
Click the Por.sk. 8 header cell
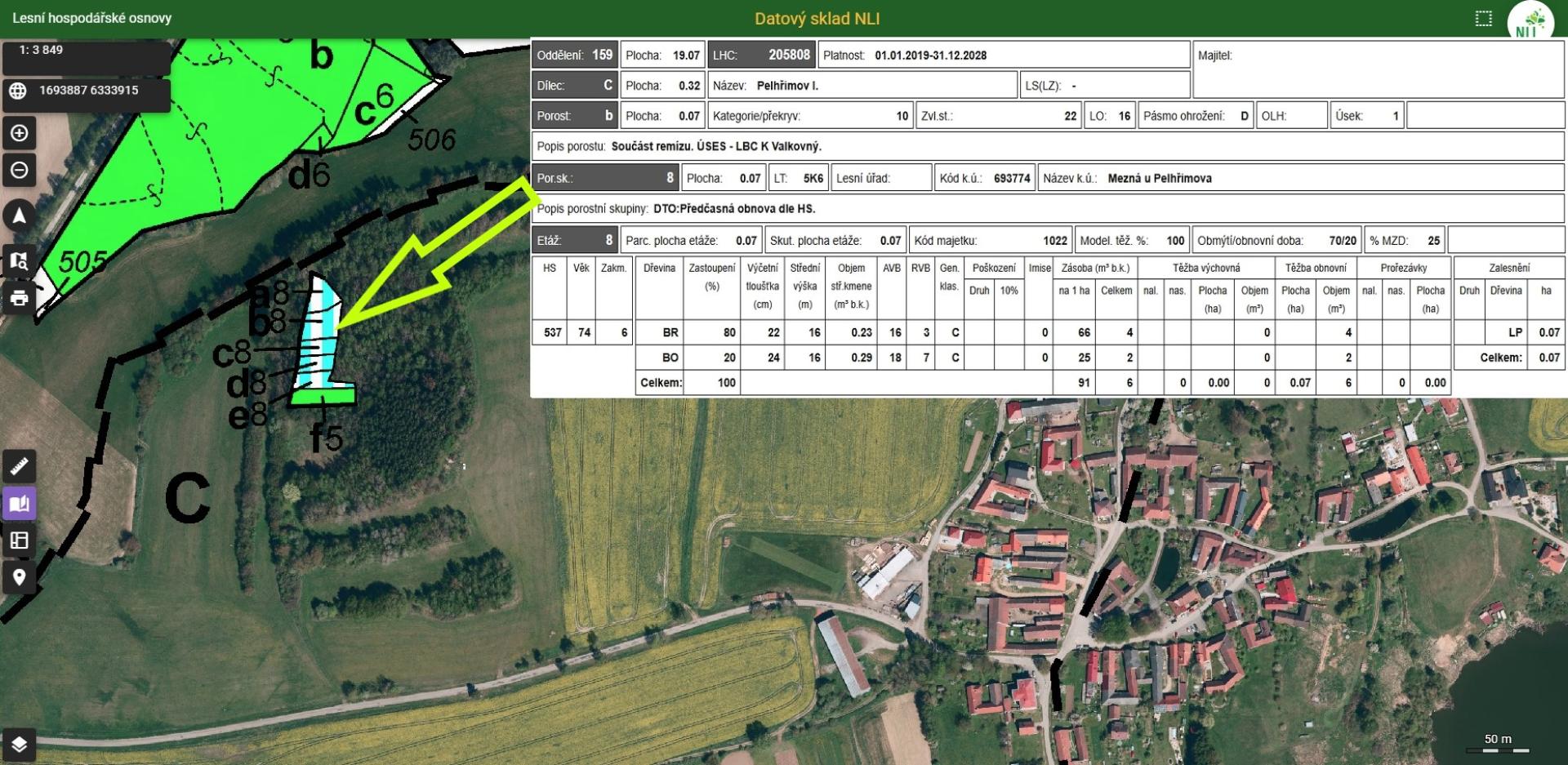(605, 178)
